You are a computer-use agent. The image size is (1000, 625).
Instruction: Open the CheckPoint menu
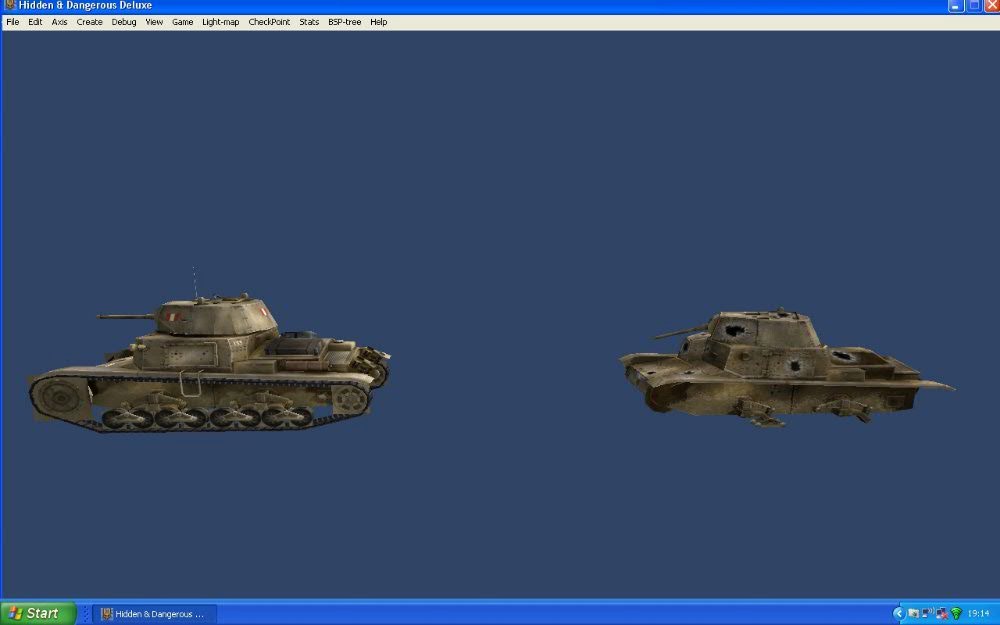[x=269, y=22]
